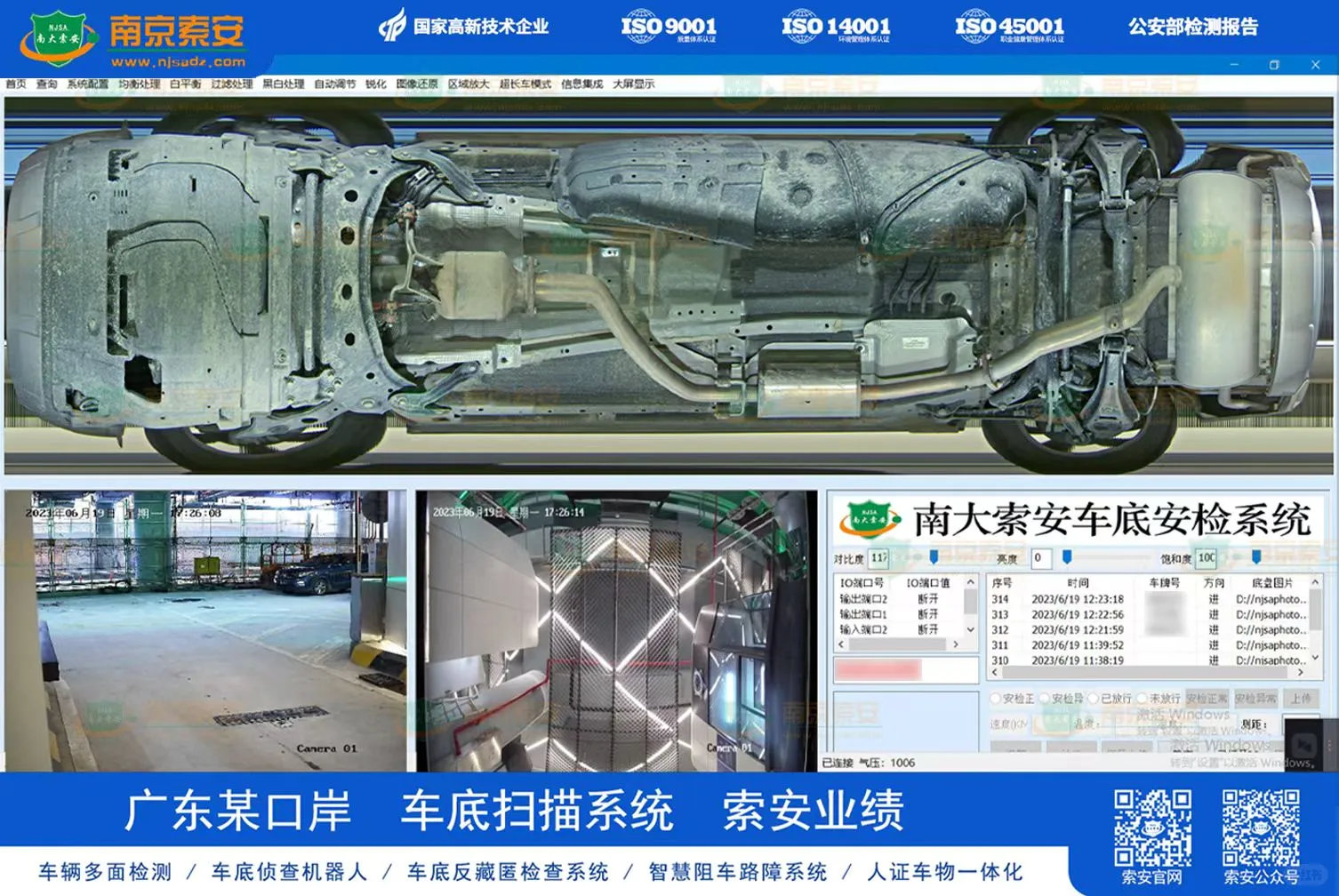This screenshot has width=1339, height=896.
Task: Select the 输出端口1 row in the IO list
Action: (x=898, y=614)
